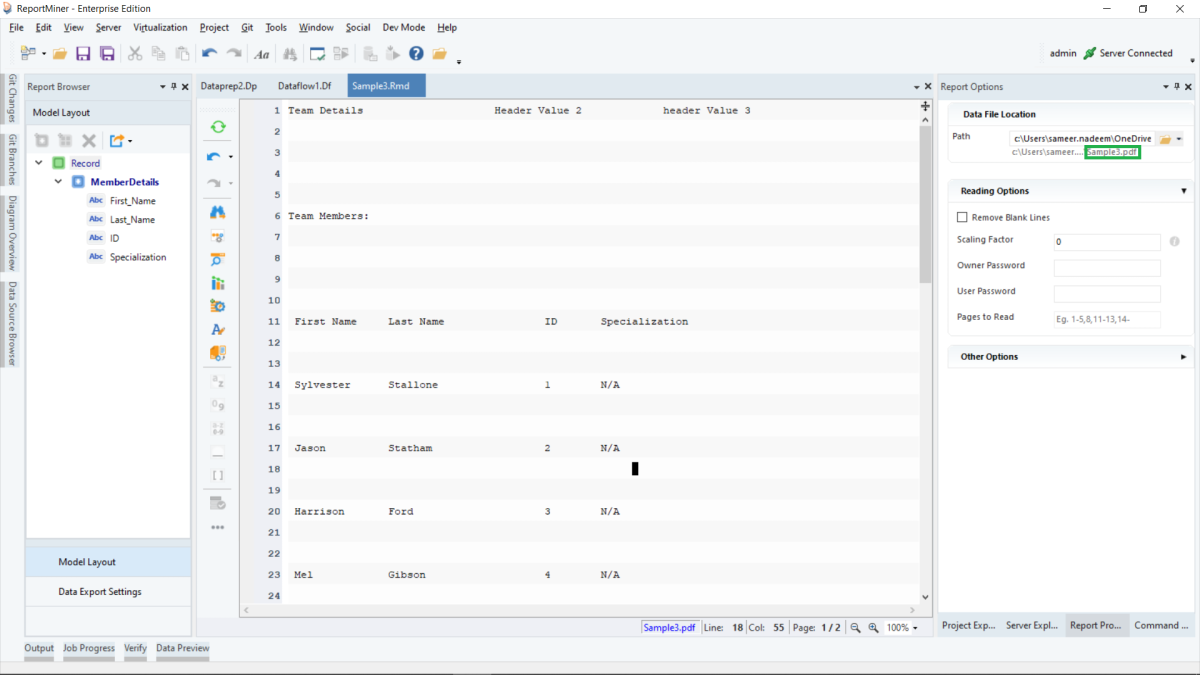Open file browser folder icon next to Path

point(1165,139)
